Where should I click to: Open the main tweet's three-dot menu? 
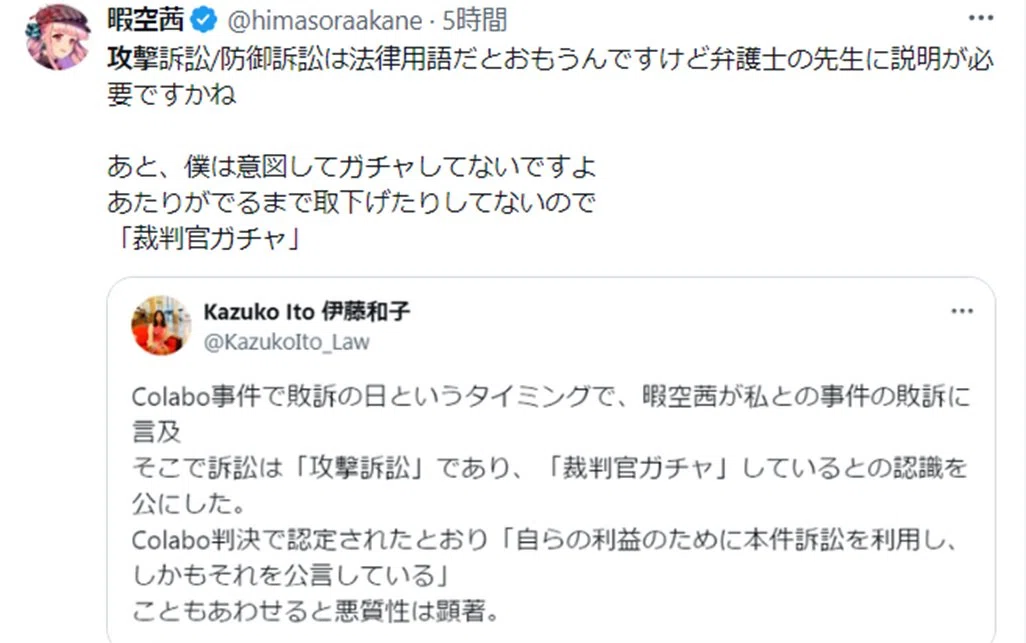tap(980, 18)
